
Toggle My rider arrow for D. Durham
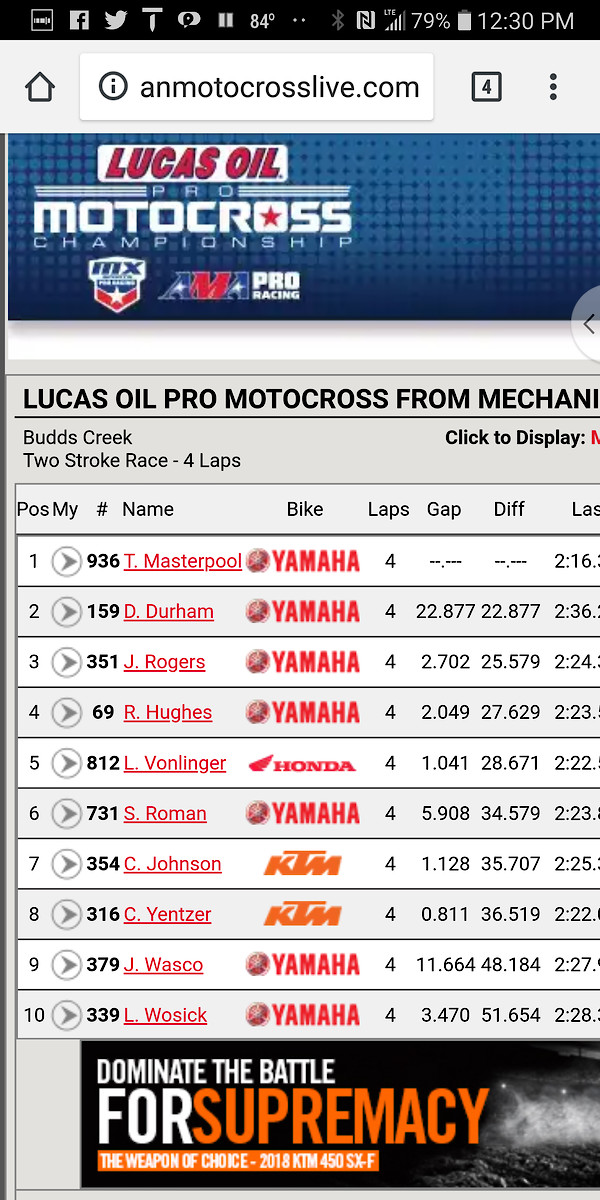[67, 611]
